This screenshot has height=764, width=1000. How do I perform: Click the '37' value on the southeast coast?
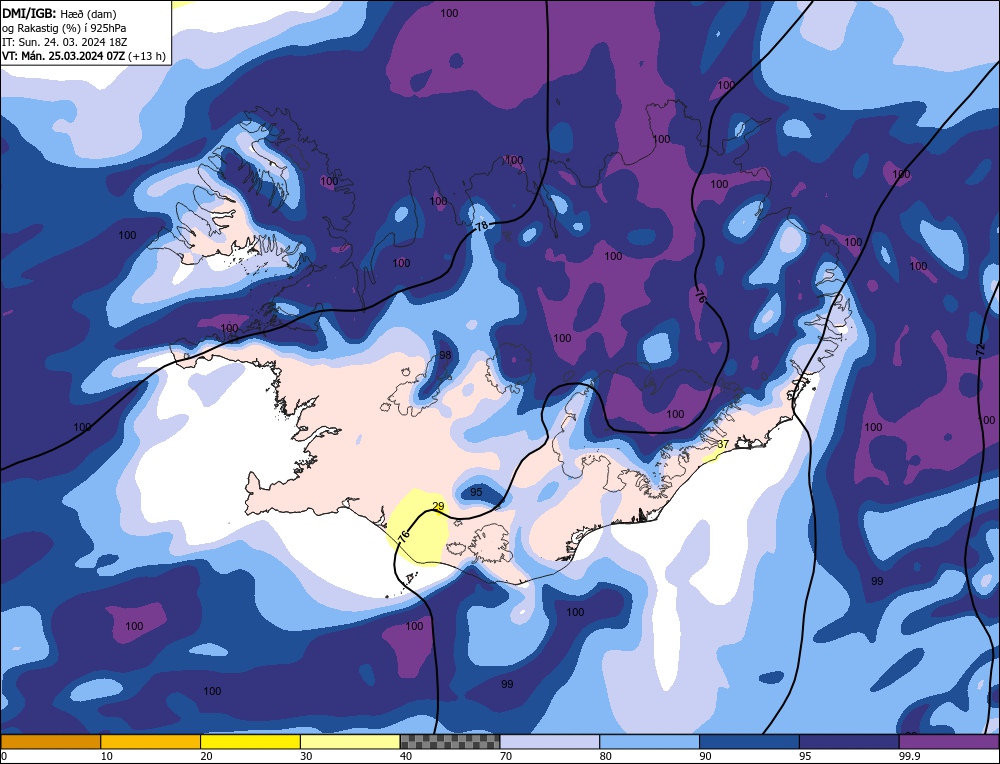(723, 444)
